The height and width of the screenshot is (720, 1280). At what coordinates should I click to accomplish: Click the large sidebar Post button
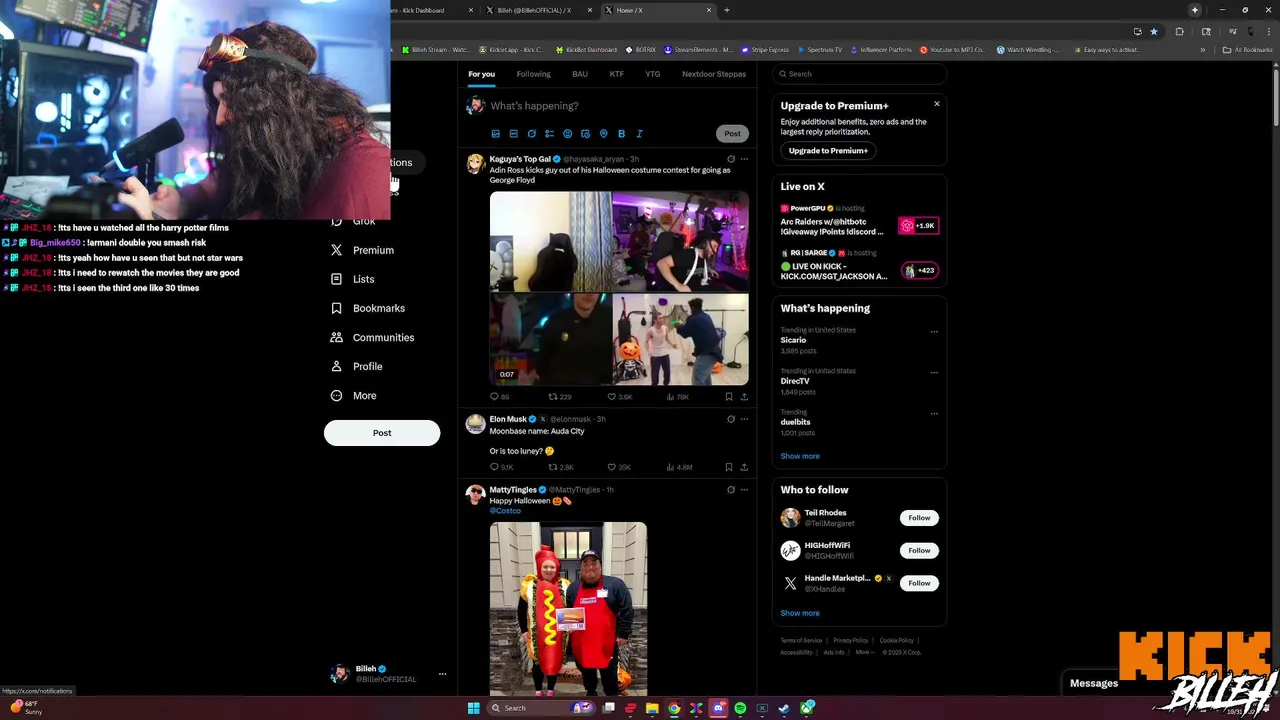point(382,433)
